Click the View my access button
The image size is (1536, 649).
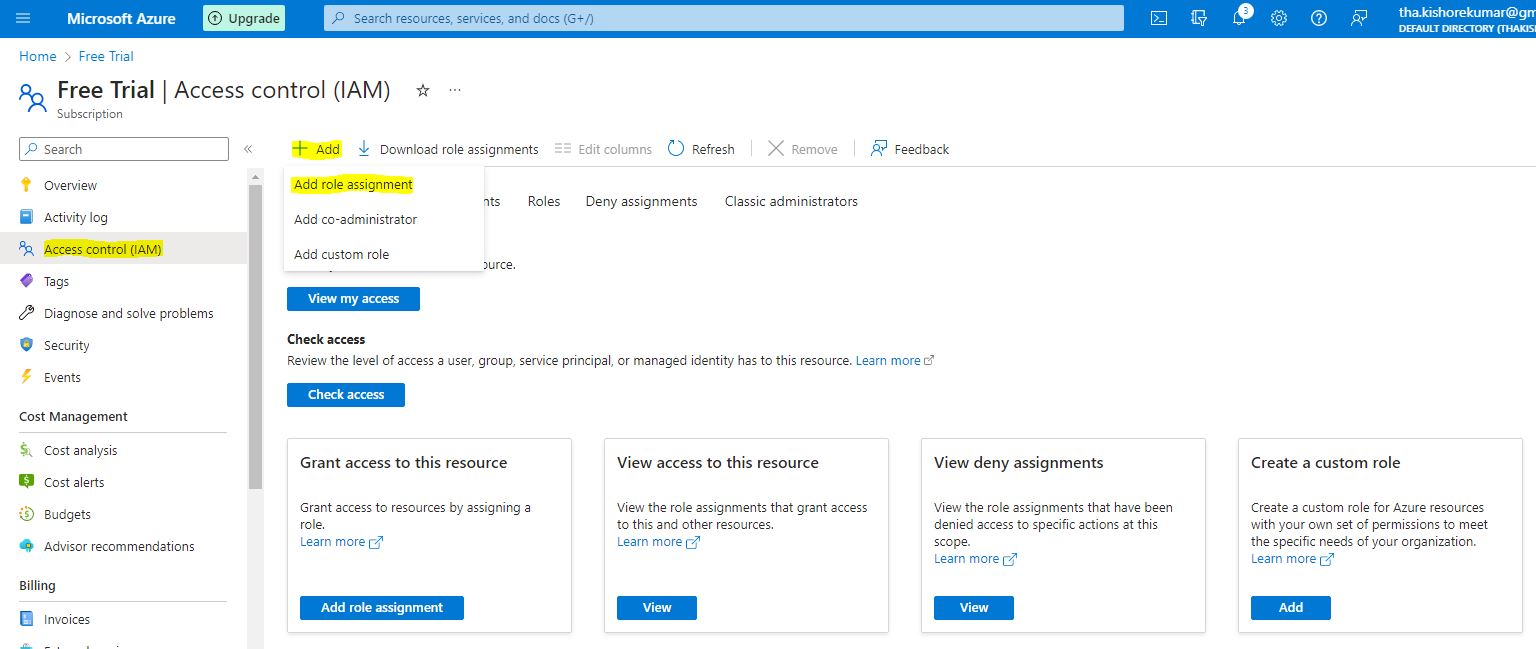click(x=353, y=299)
